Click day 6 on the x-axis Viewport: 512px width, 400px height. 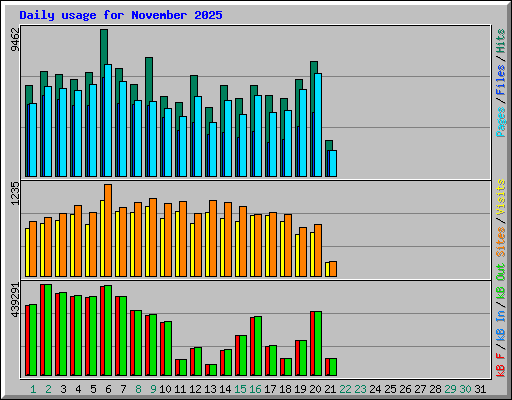pyautogui.click(x=108, y=389)
